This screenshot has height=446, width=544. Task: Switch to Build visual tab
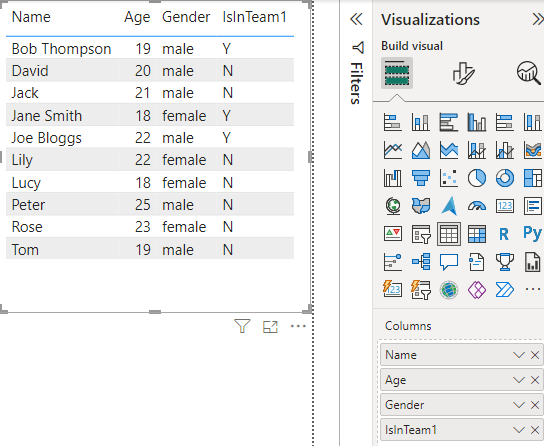[397, 73]
